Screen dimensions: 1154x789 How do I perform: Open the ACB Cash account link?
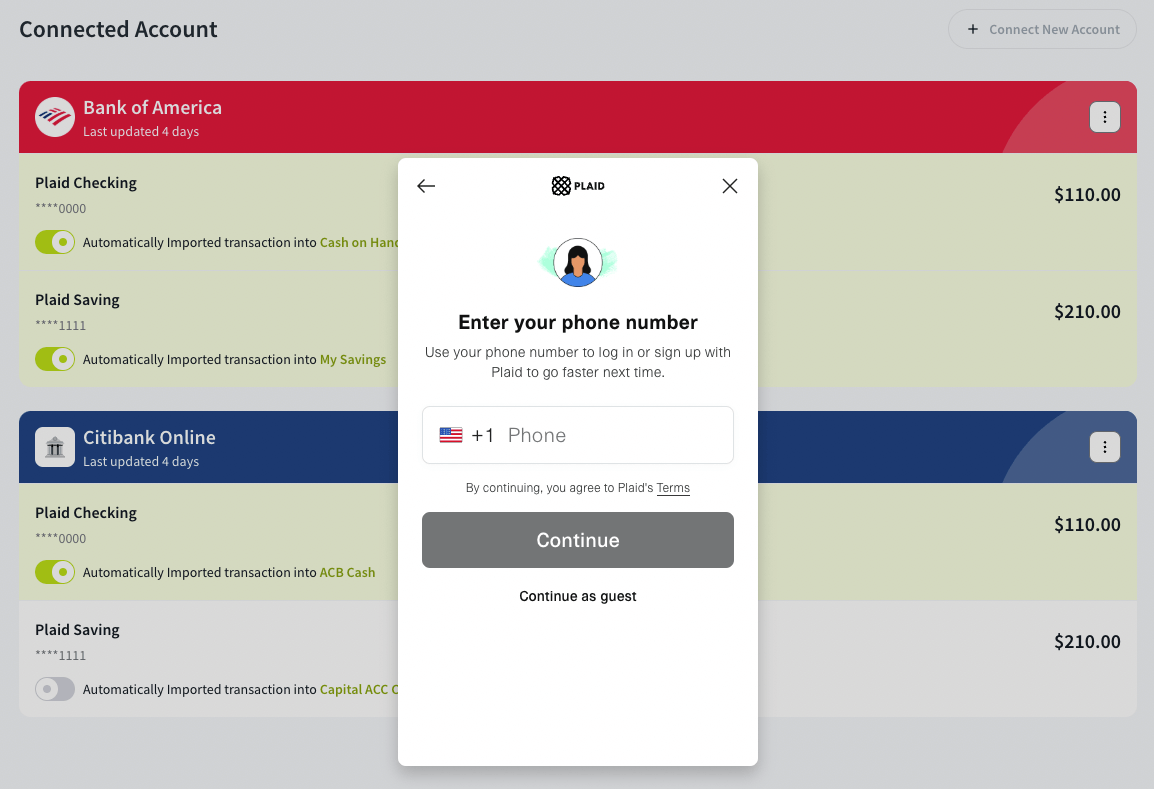(x=347, y=572)
